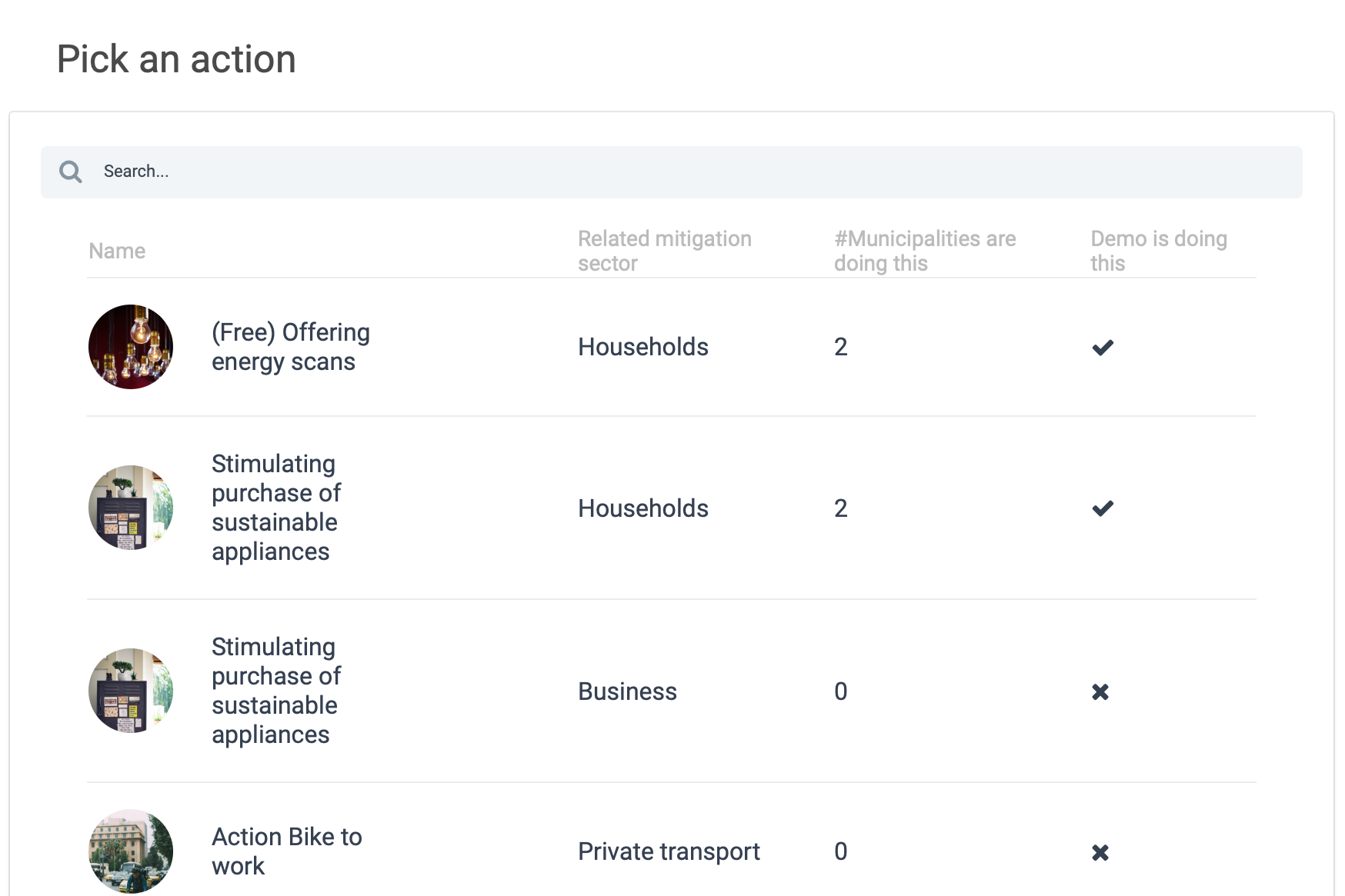Click the "Private transport" sector cell
The width and height of the screenshot is (1345, 896).
(669, 851)
